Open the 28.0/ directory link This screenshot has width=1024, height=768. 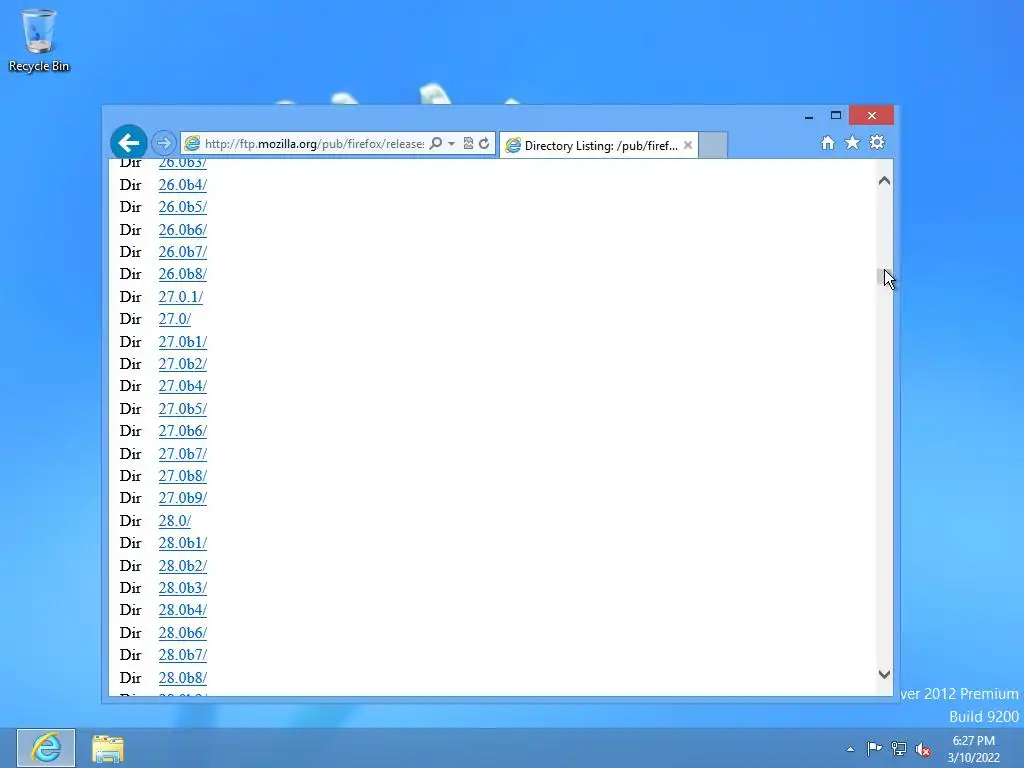click(x=174, y=521)
